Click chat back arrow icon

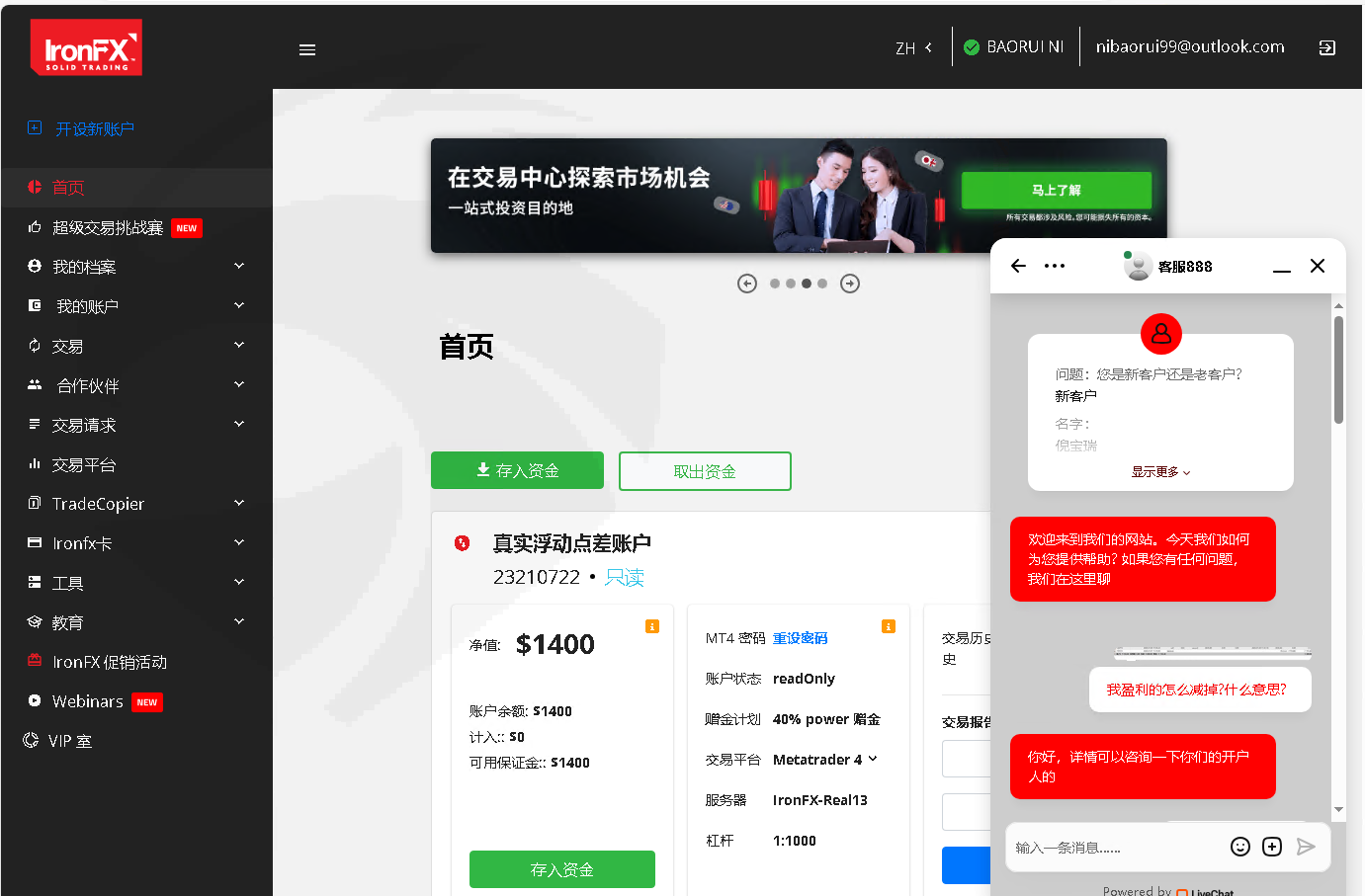1019,266
